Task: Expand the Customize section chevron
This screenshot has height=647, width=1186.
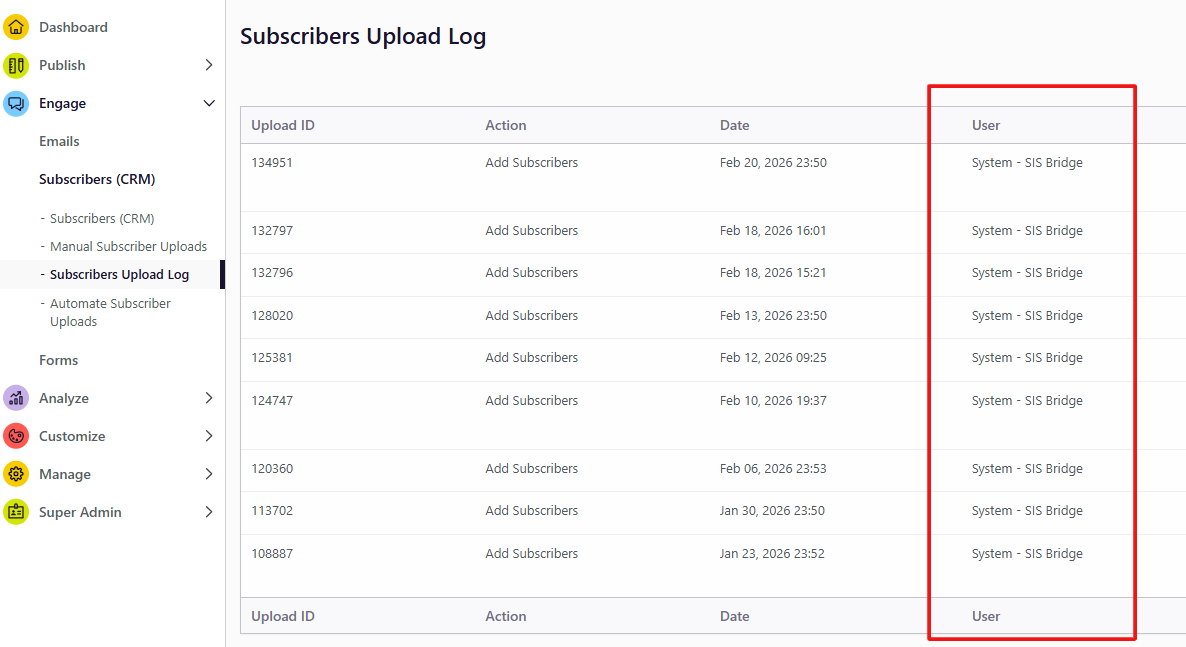Action: 209,435
